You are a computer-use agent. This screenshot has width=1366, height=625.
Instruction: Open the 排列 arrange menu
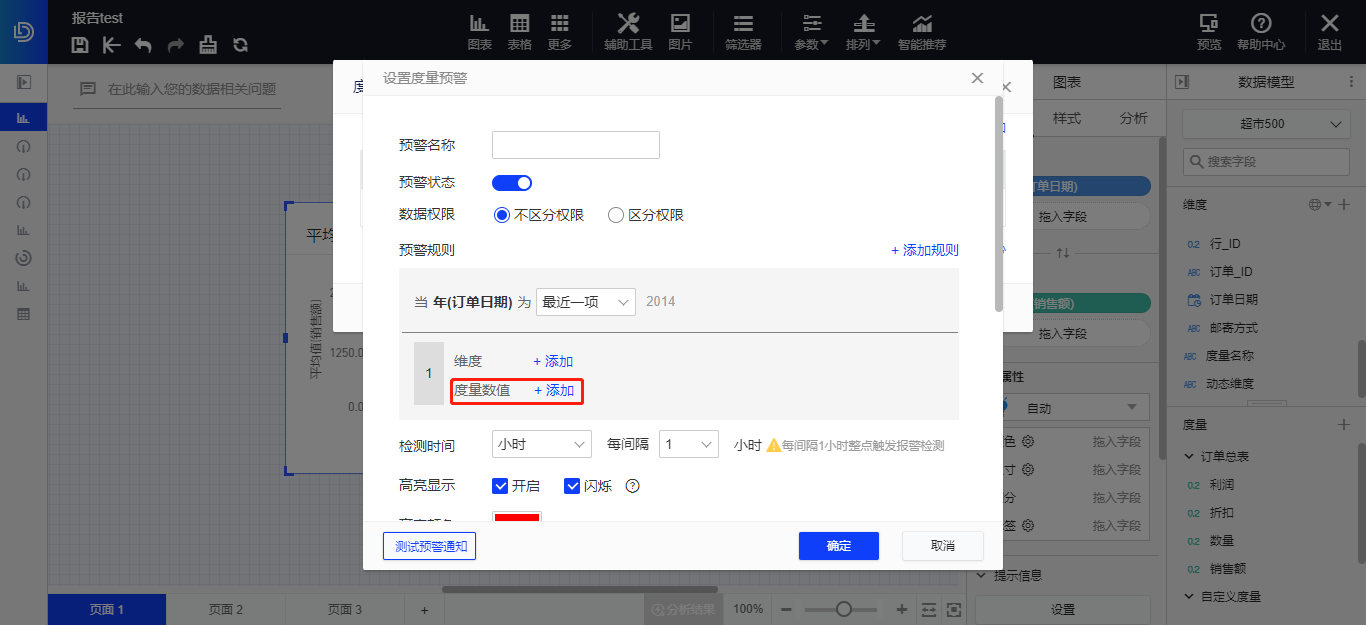(863, 32)
